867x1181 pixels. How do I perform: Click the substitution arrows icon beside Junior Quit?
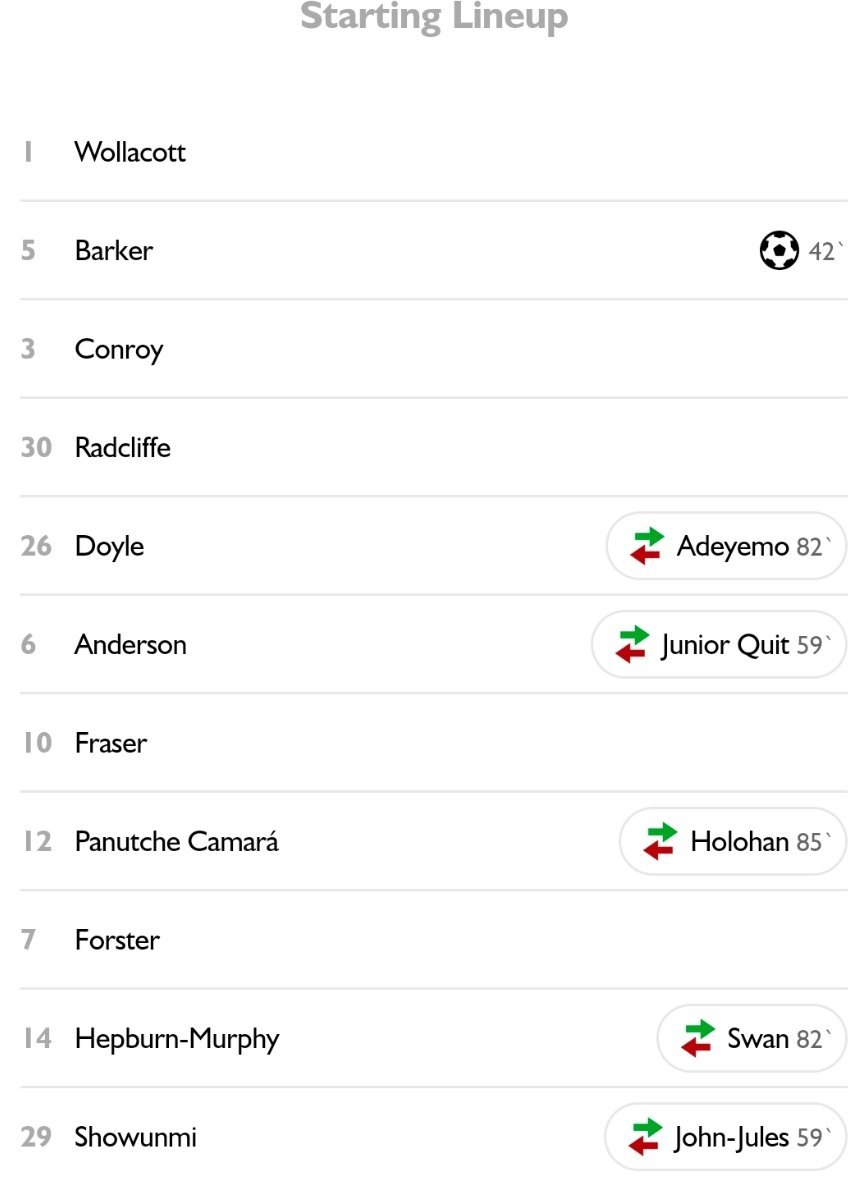click(632, 645)
